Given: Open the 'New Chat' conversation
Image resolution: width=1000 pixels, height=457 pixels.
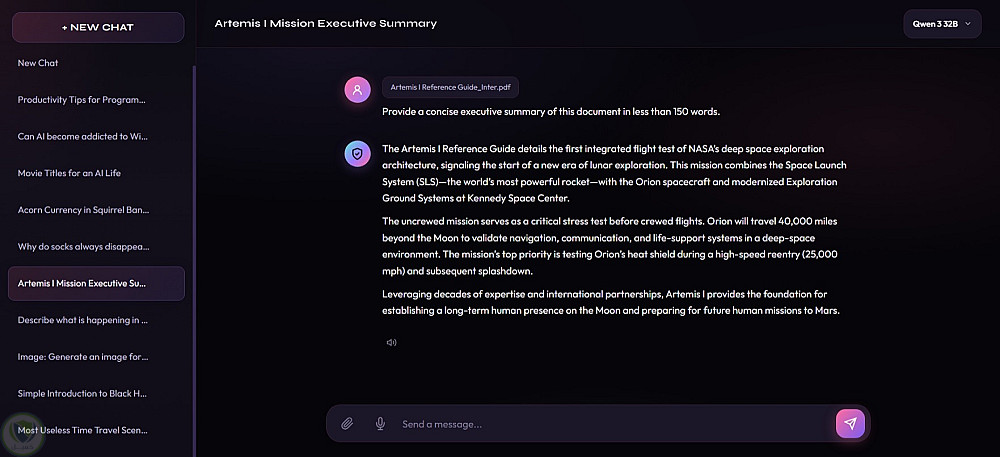Looking at the screenshot, I should [x=38, y=63].
